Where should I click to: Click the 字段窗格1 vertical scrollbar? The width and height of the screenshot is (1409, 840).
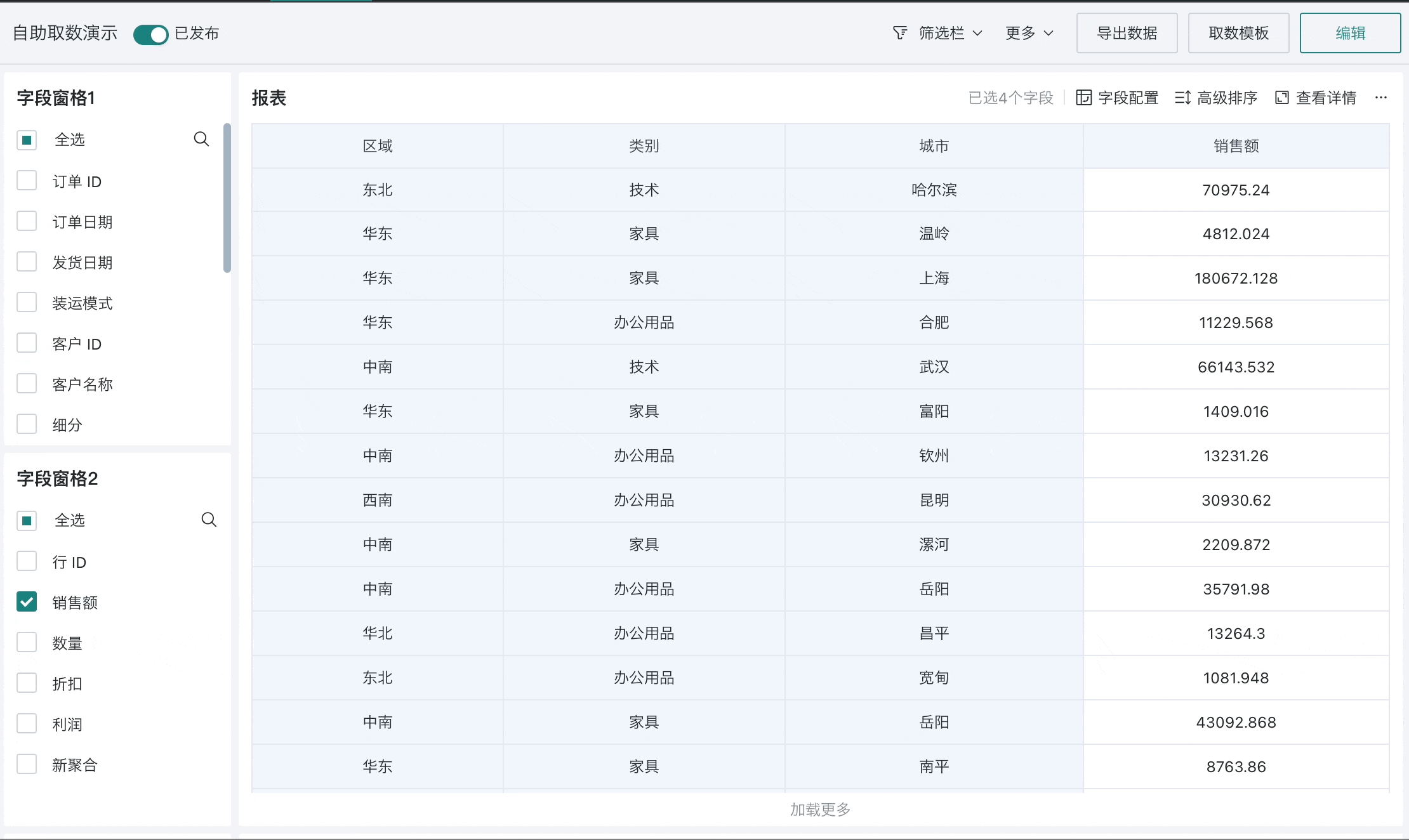227,198
